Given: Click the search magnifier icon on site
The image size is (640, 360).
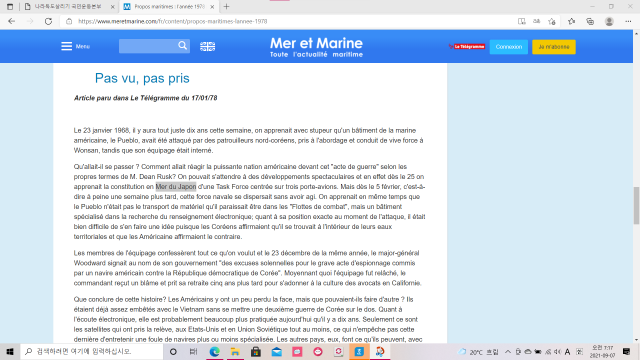Looking at the screenshot, I should pos(182,46).
